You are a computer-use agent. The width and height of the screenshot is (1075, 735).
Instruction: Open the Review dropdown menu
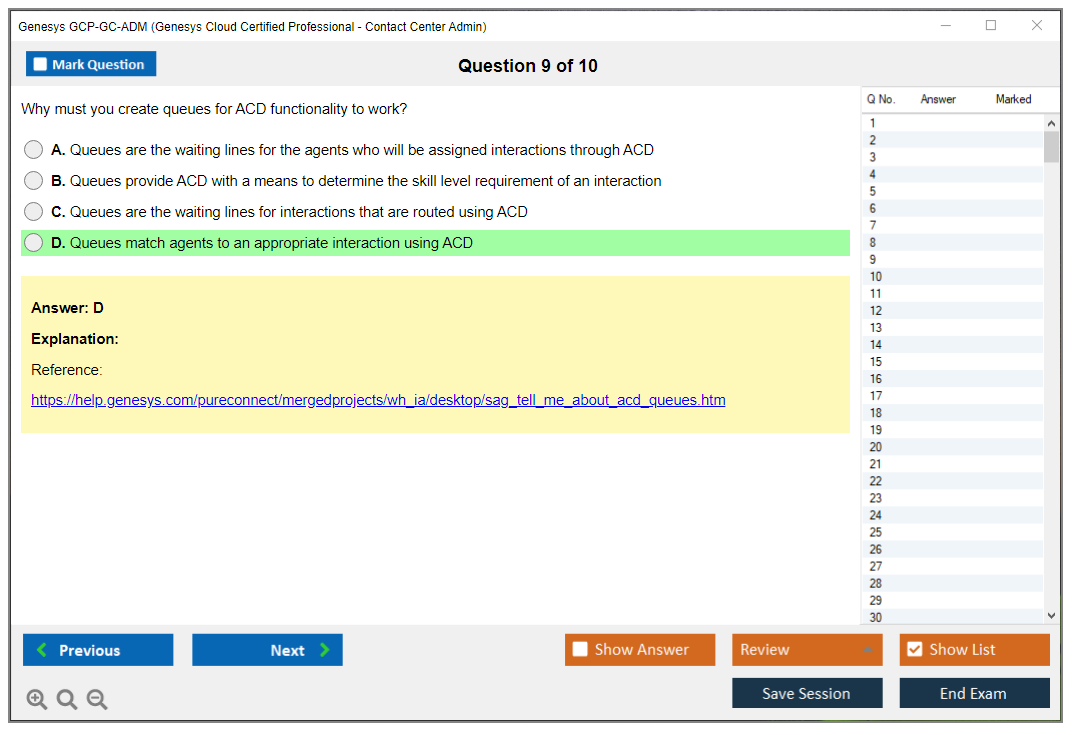click(807, 650)
